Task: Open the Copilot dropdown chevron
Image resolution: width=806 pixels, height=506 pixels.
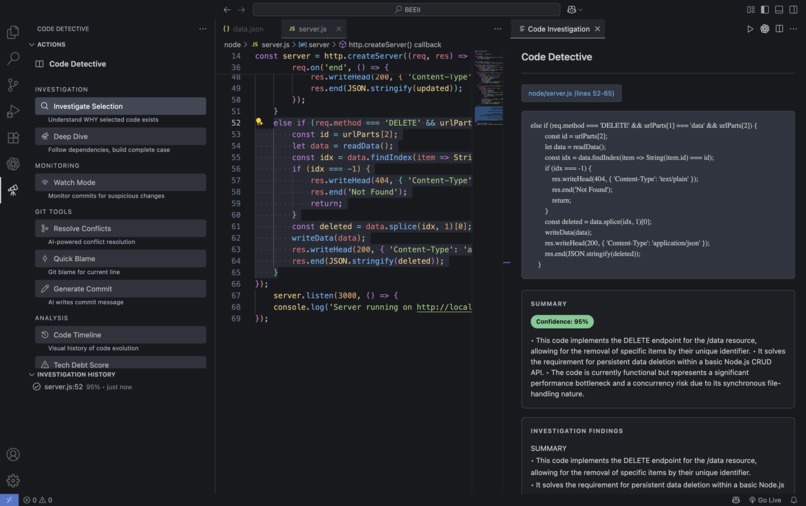Action: pos(581,10)
